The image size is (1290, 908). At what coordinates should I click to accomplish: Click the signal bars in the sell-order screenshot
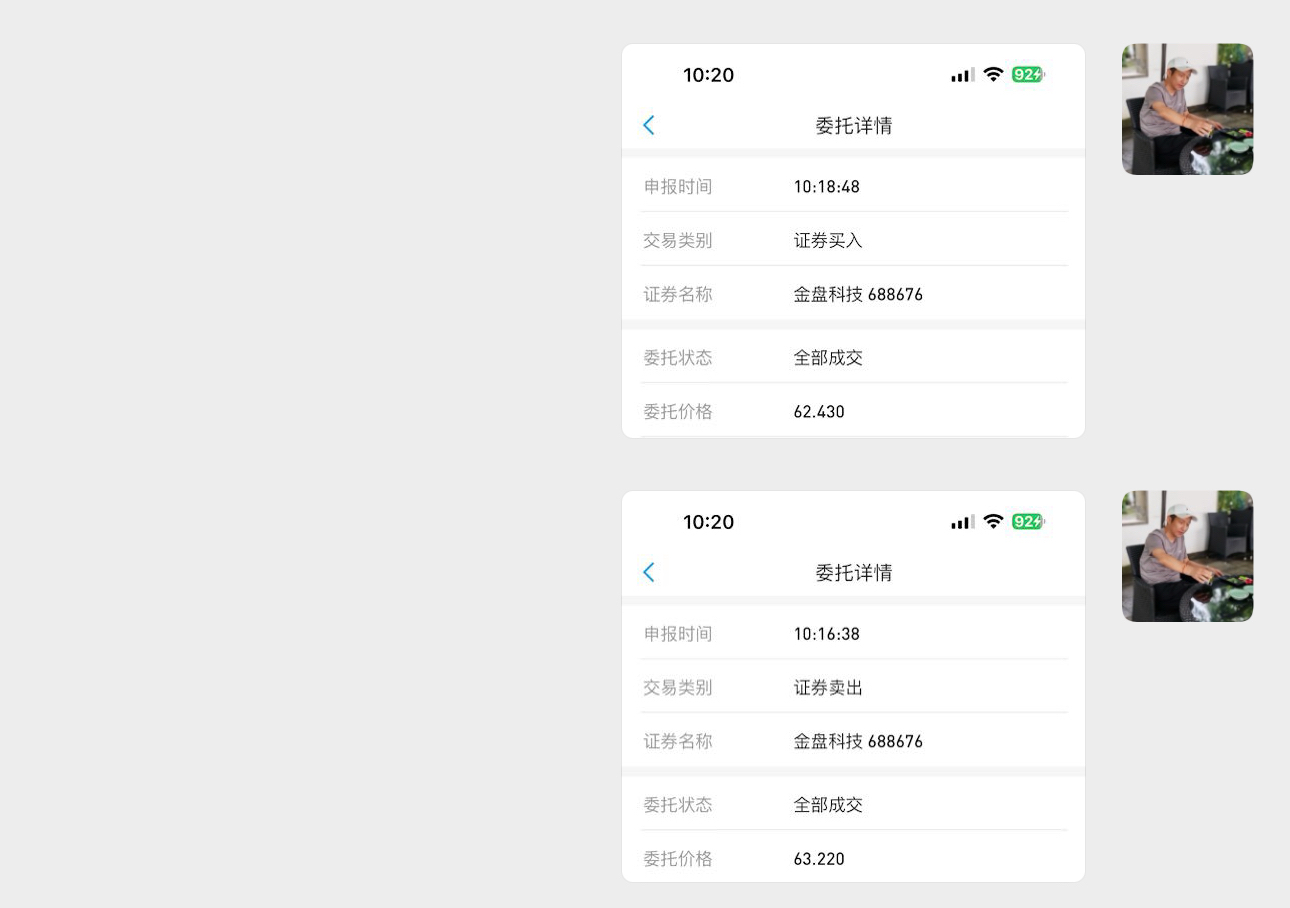pyautogui.click(x=962, y=523)
